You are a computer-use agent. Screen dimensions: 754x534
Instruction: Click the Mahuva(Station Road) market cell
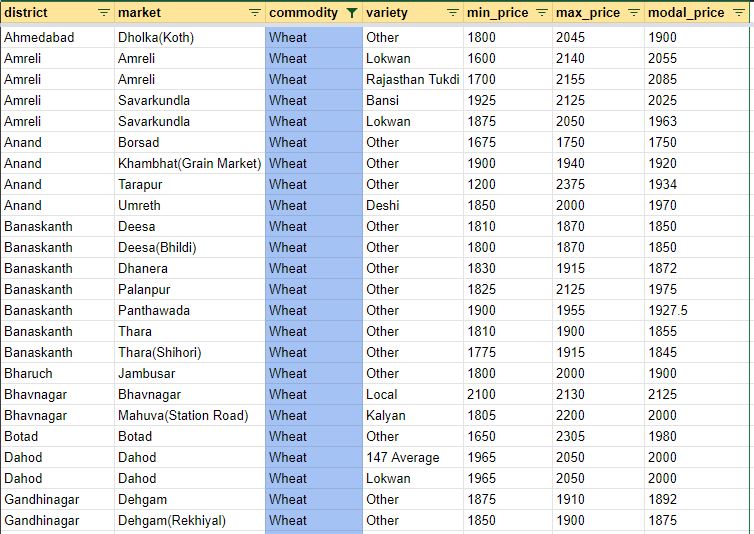[183, 415]
